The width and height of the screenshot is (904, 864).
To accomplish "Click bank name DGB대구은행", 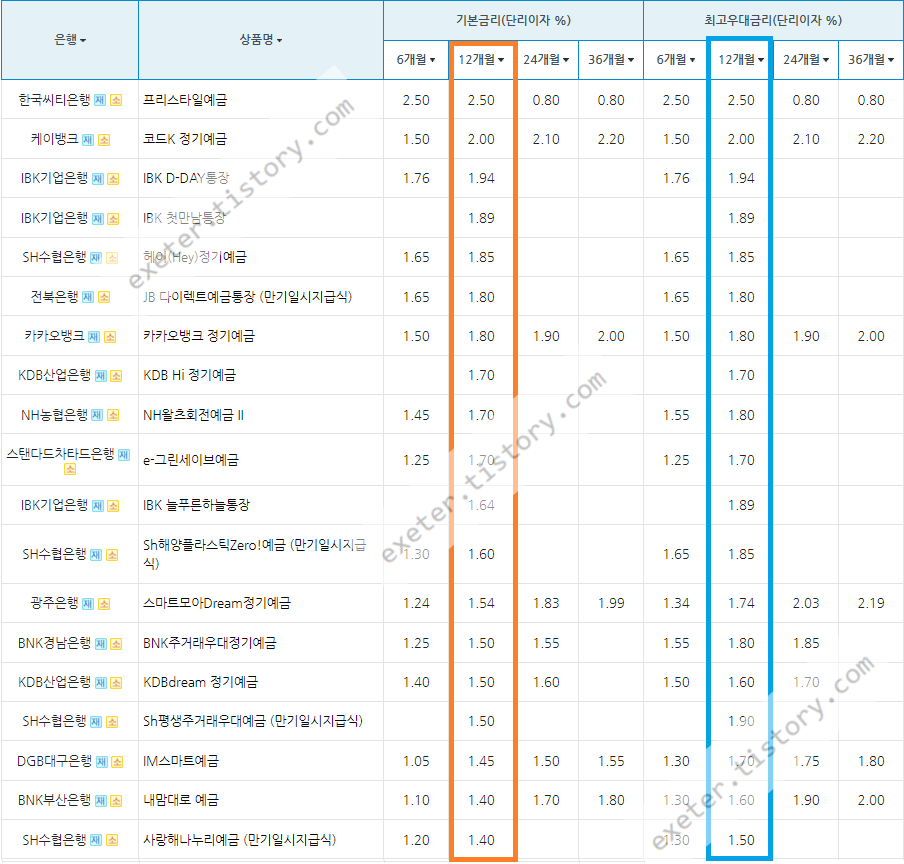I will point(55,761).
